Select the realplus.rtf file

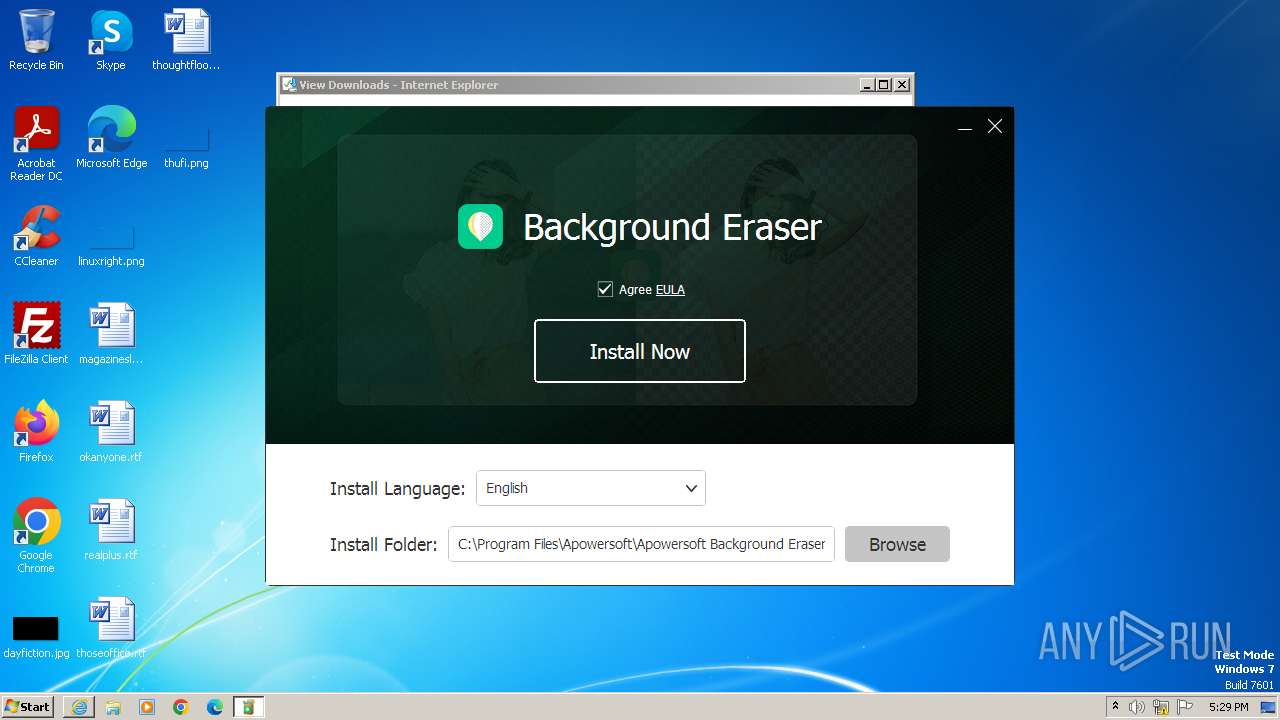point(111,530)
